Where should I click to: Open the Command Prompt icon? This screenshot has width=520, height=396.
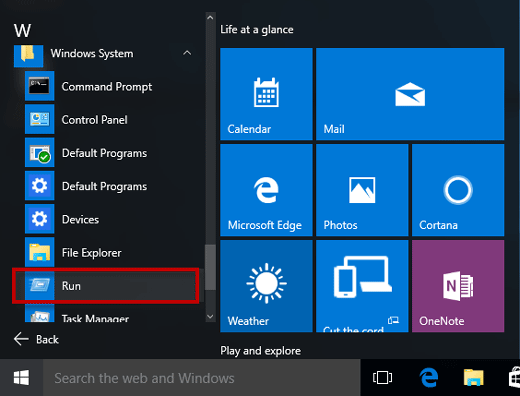coord(39,86)
